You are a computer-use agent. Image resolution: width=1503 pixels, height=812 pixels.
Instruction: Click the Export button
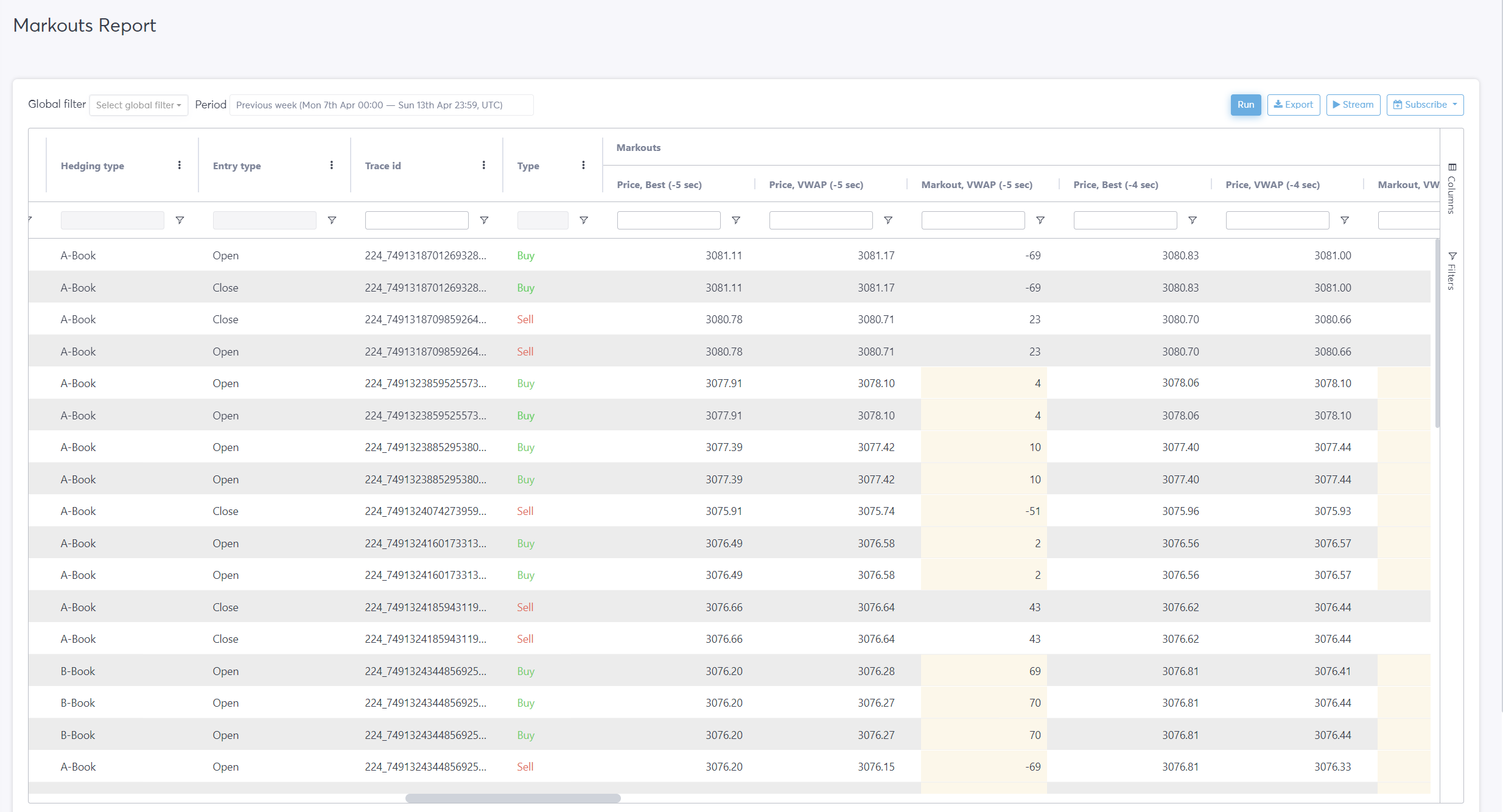pos(1294,105)
